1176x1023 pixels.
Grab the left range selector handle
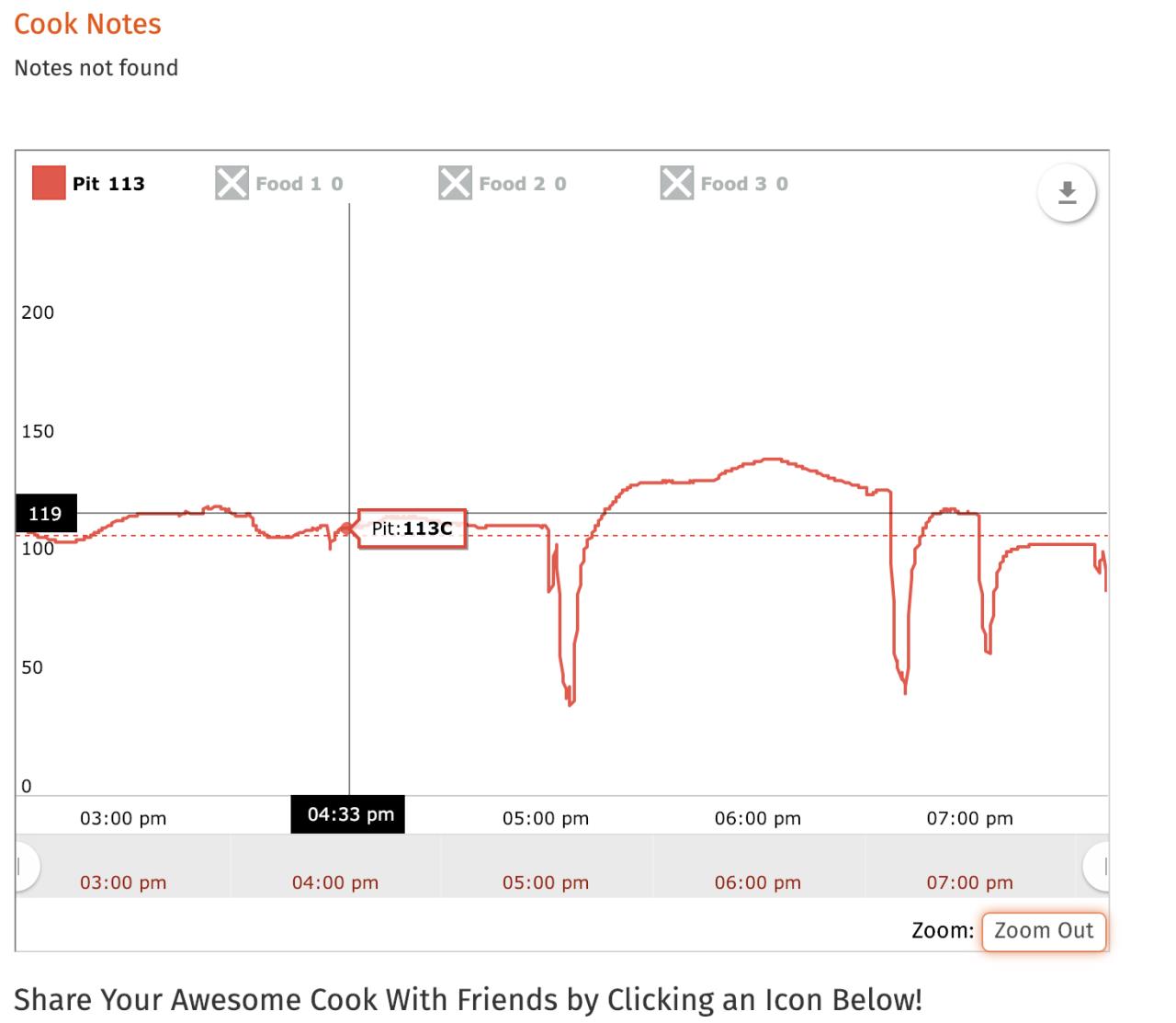(27, 866)
